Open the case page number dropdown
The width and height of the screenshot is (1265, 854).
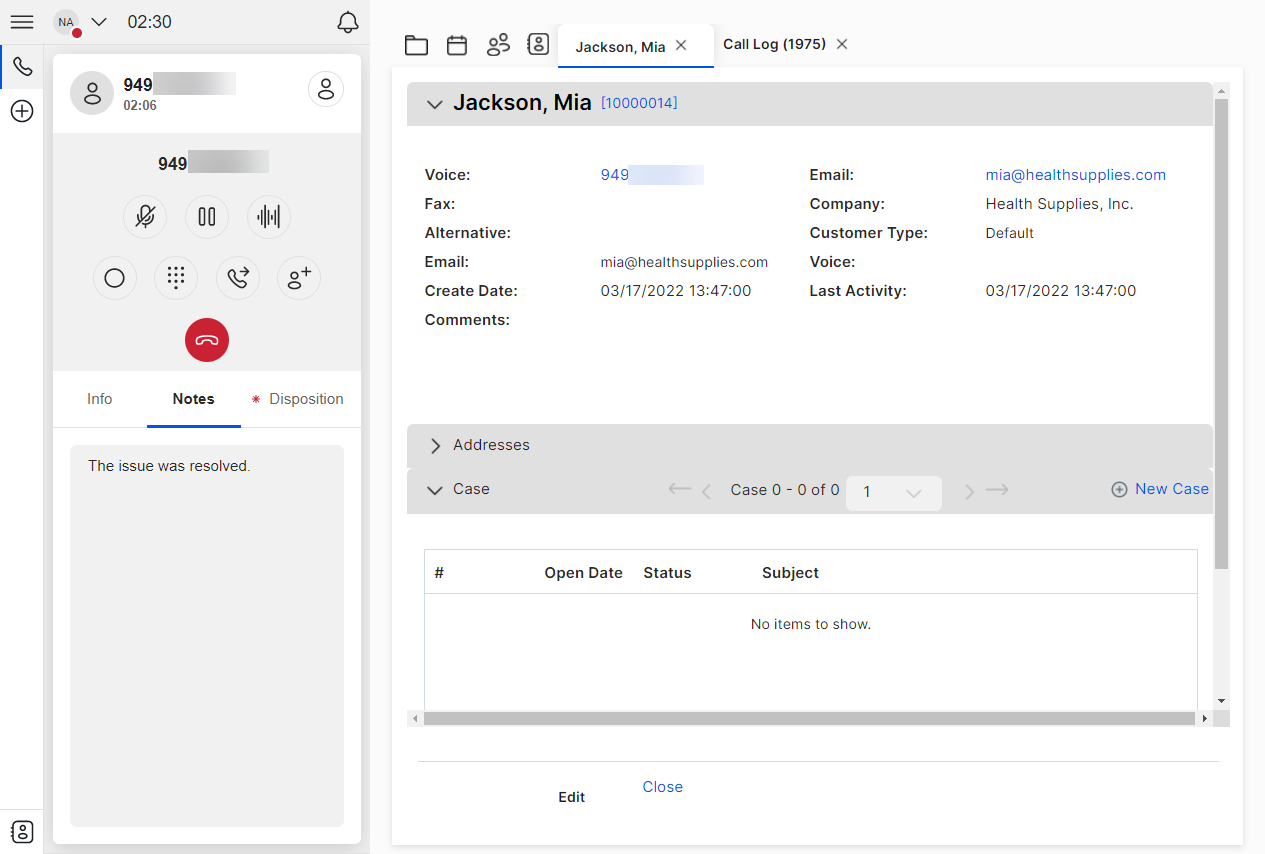pos(893,492)
